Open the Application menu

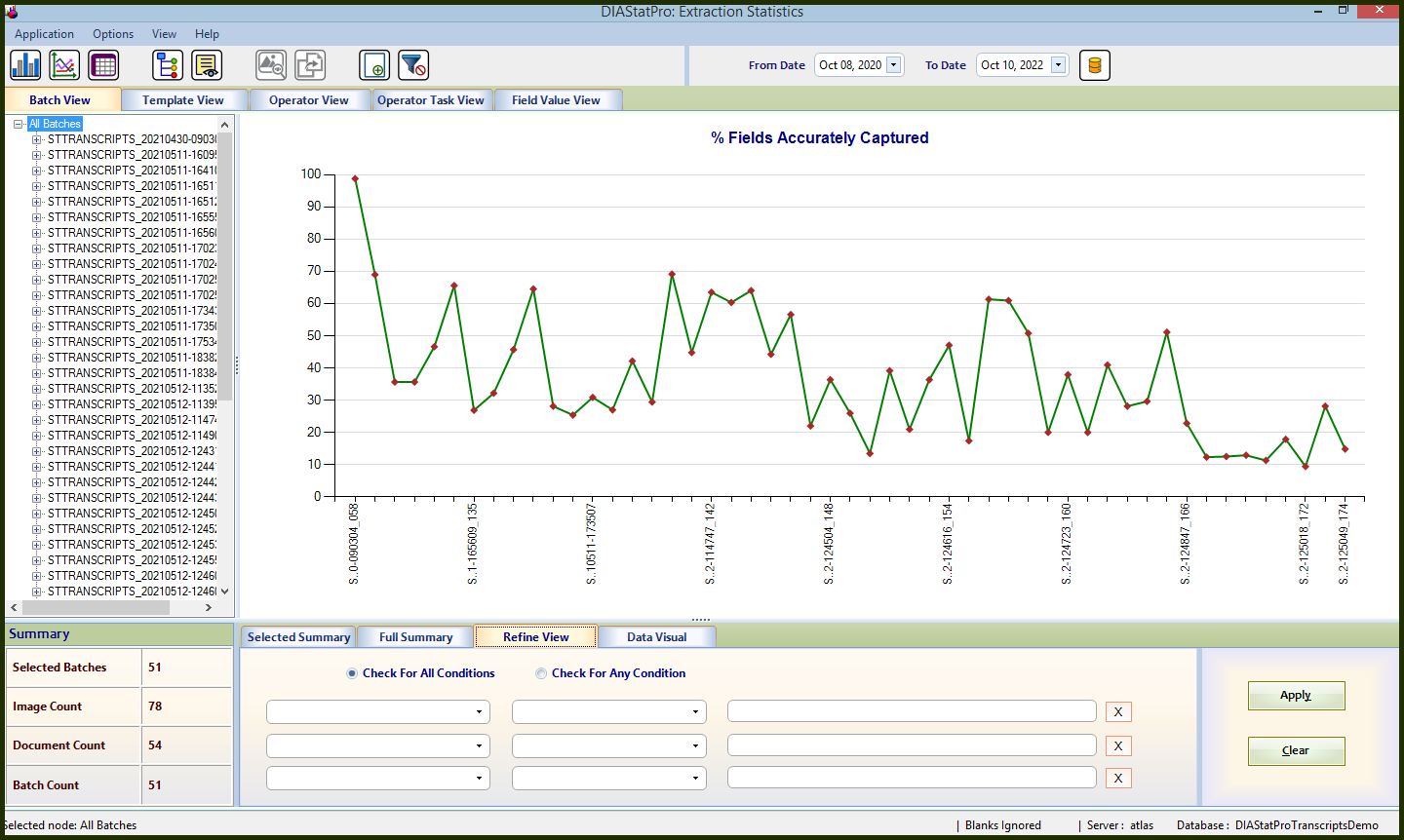pos(44,34)
